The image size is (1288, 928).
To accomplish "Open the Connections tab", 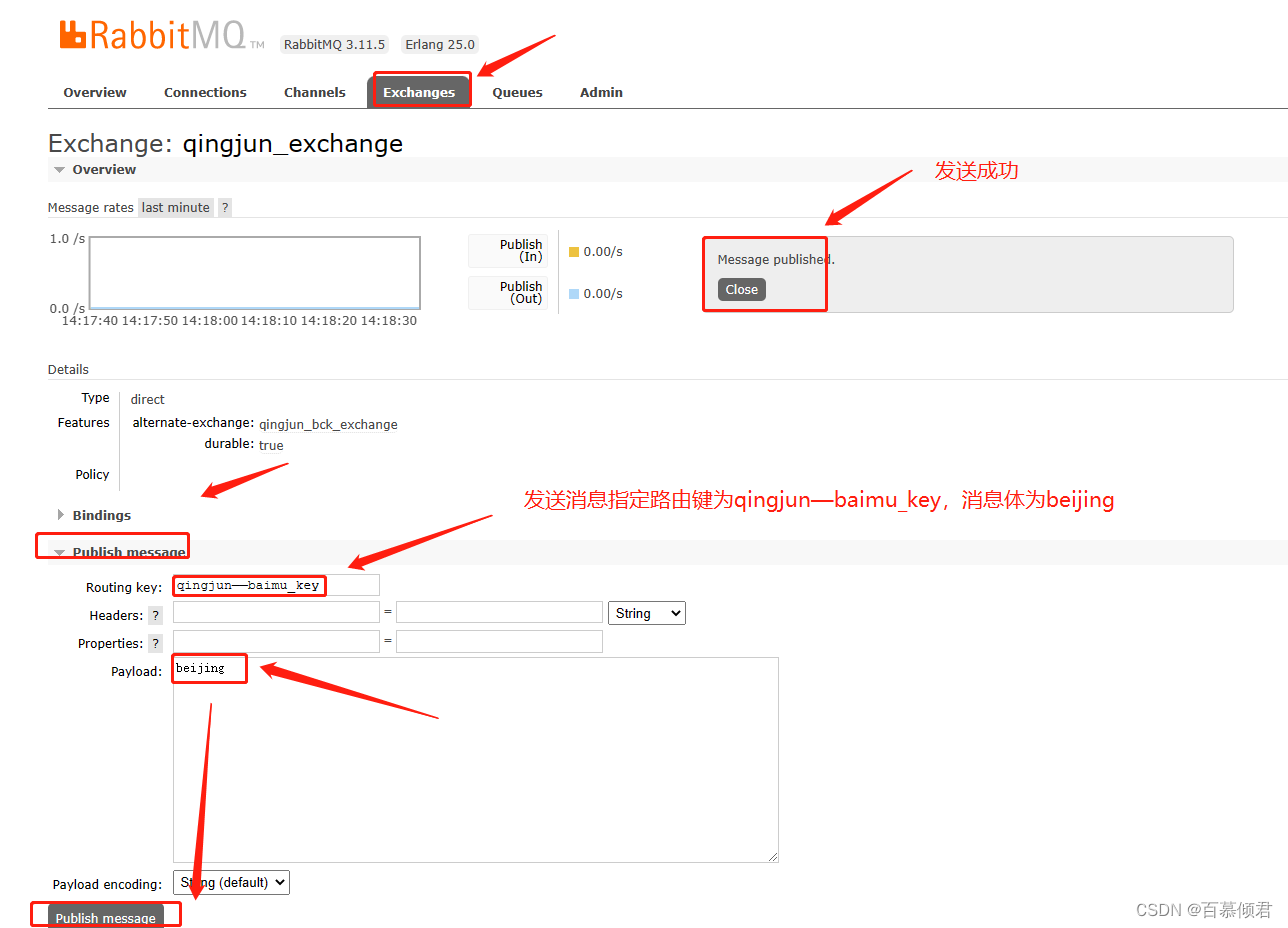I will tap(205, 92).
